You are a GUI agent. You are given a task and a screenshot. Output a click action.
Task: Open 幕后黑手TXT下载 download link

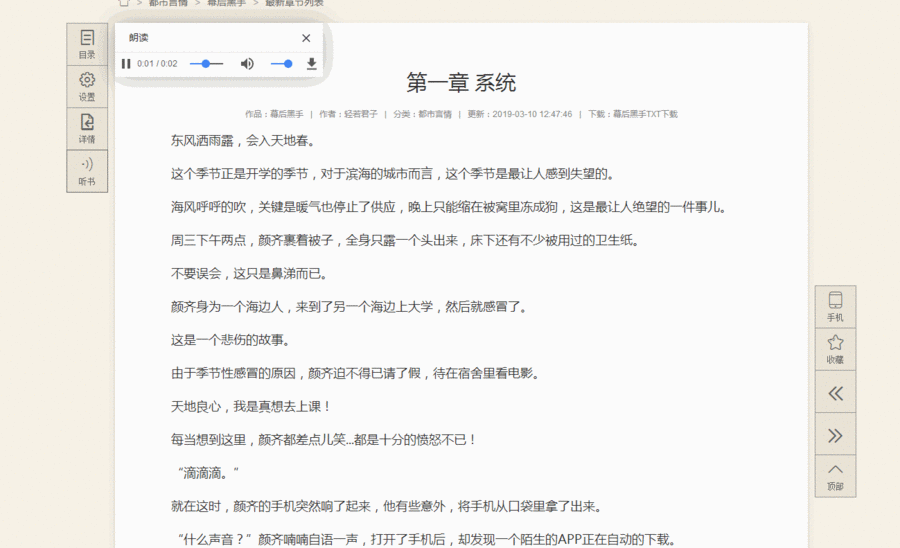645,114
